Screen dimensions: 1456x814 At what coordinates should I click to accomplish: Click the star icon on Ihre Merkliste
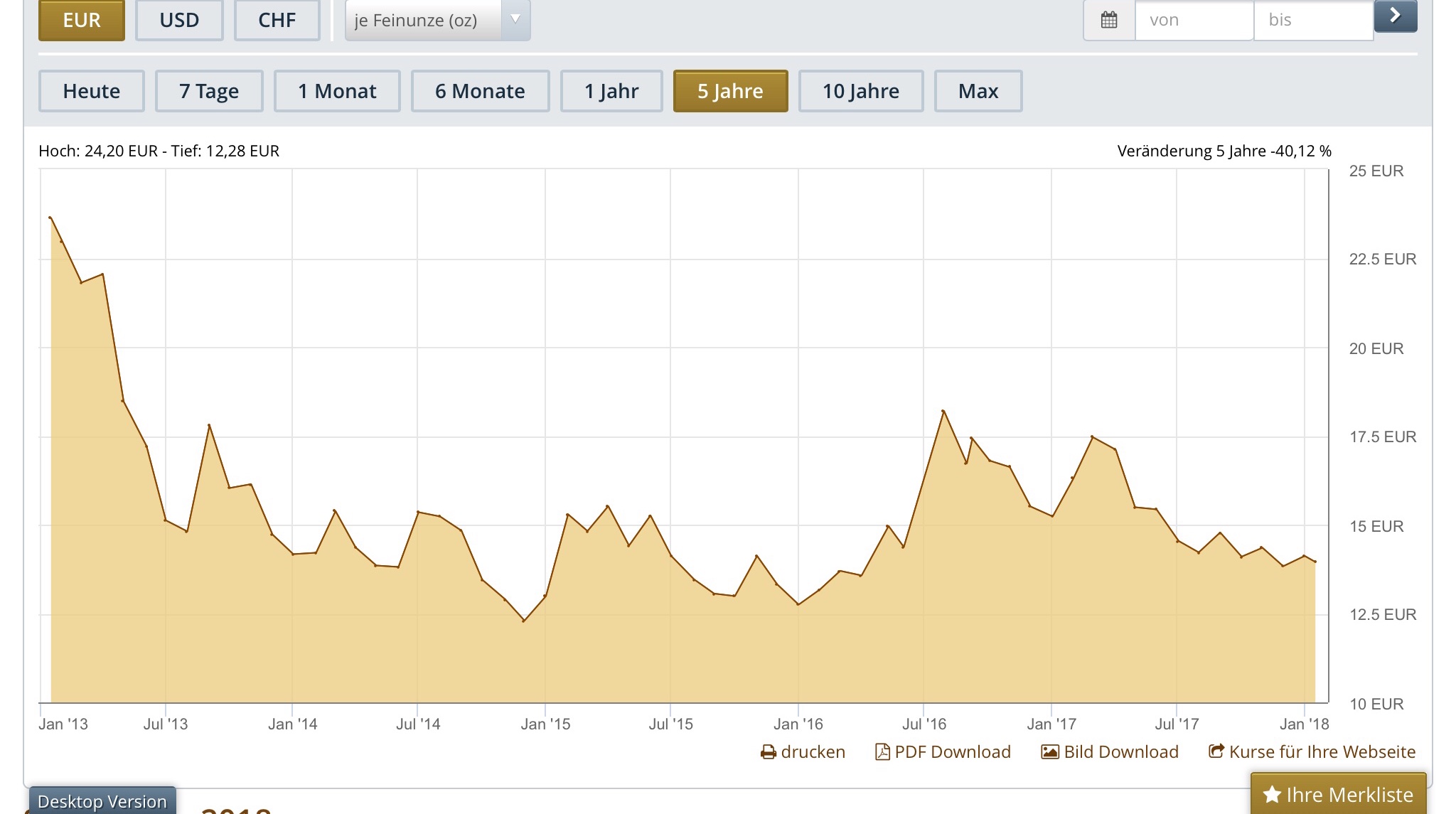pos(1273,795)
